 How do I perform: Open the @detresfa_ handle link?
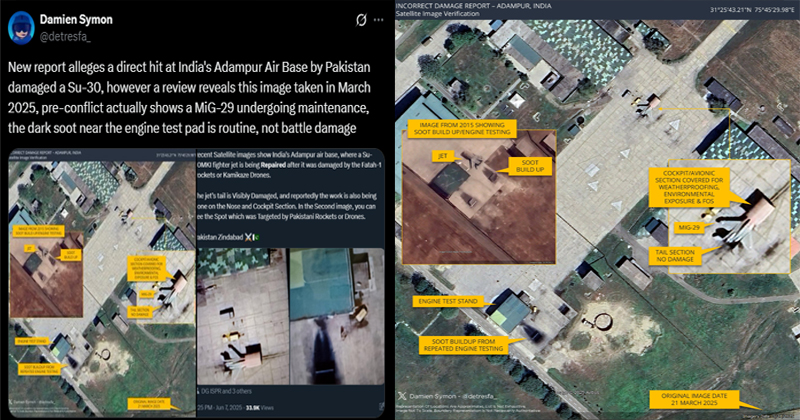tap(65, 37)
